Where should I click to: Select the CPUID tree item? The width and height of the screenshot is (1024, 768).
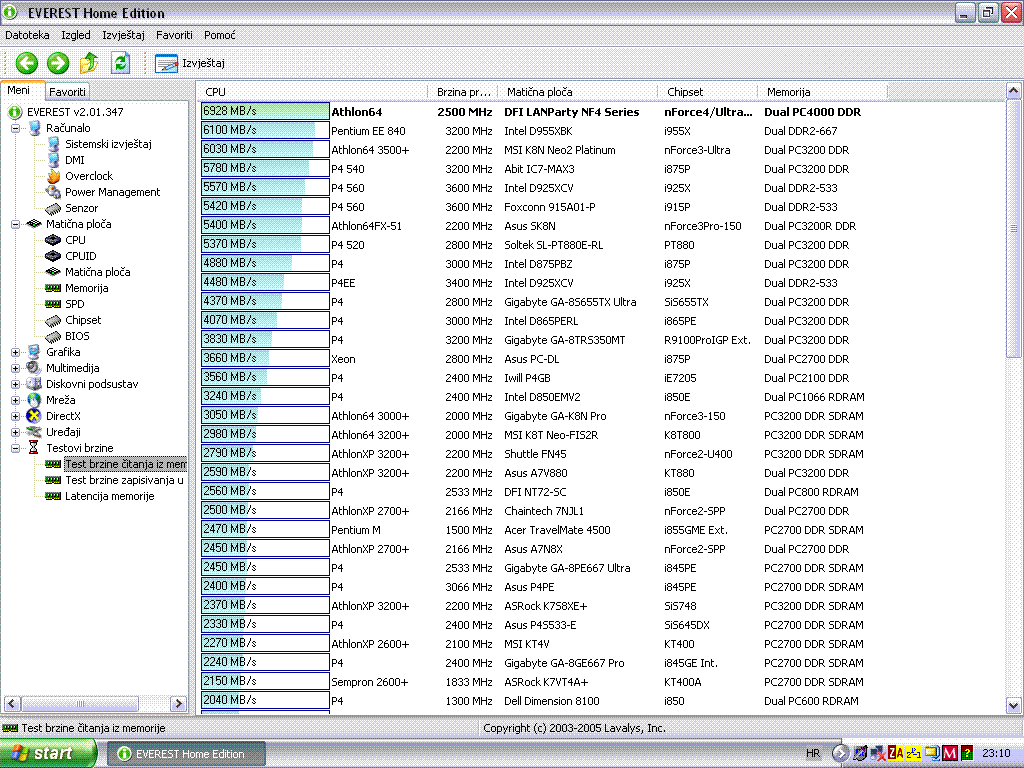pos(80,256)
